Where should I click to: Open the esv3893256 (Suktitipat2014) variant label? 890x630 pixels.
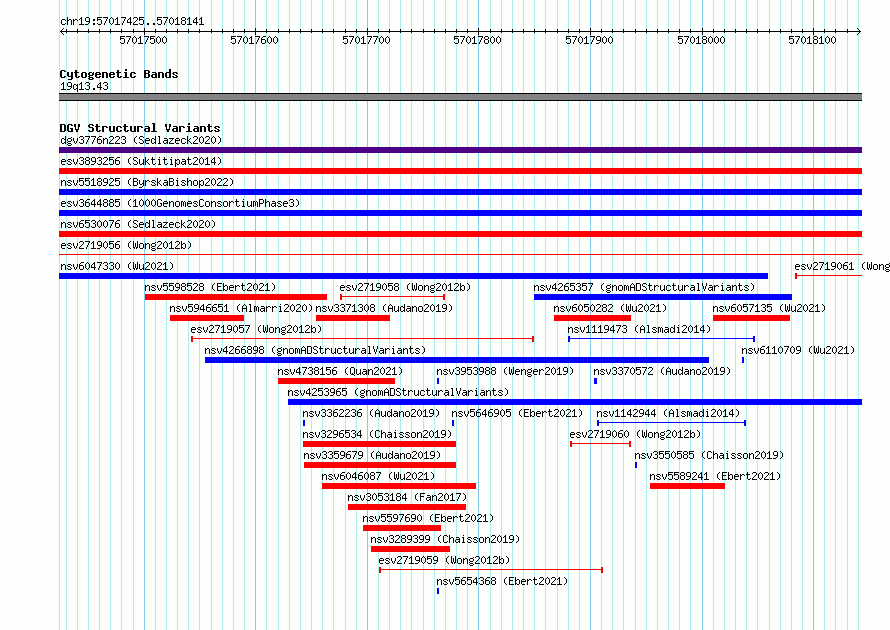141,161
